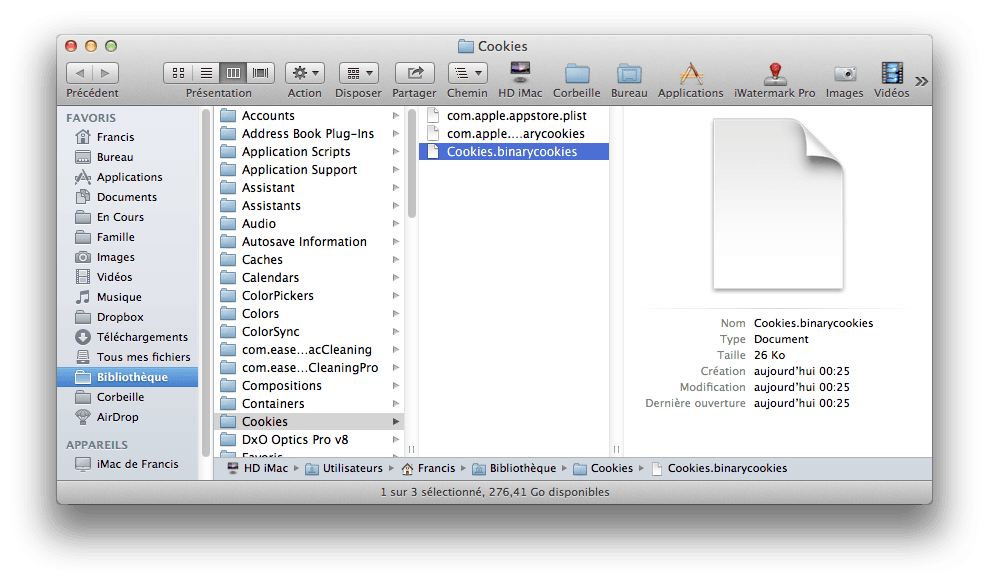
Task: Open the Action gear dropdown
Action: click(x=305, y=73)
